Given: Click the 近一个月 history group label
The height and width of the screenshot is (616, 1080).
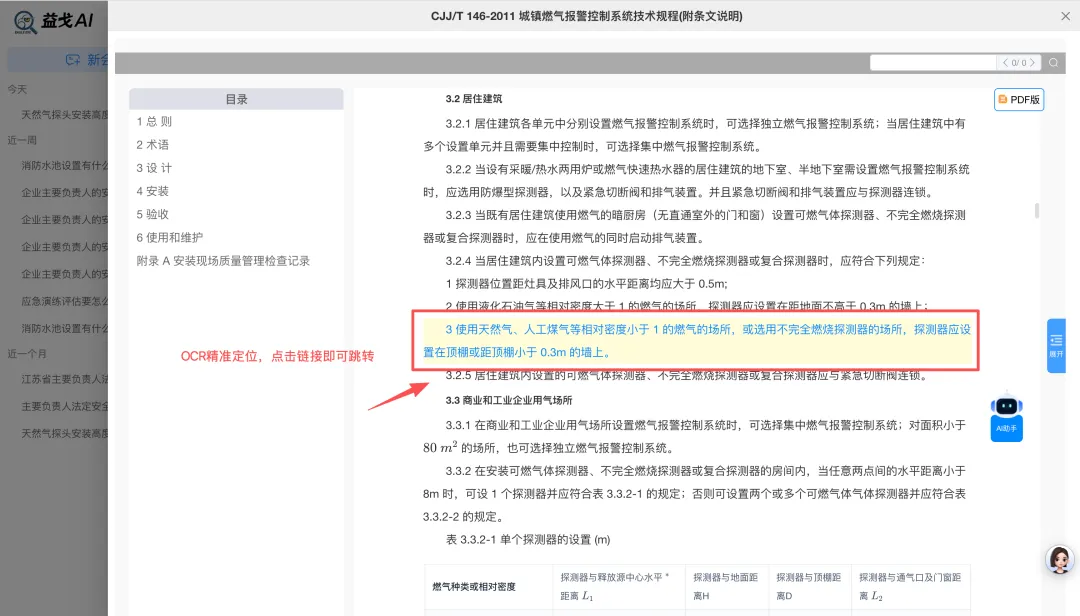Looking at the screenshot, I should pyautogui.click(x=27, y=353).
